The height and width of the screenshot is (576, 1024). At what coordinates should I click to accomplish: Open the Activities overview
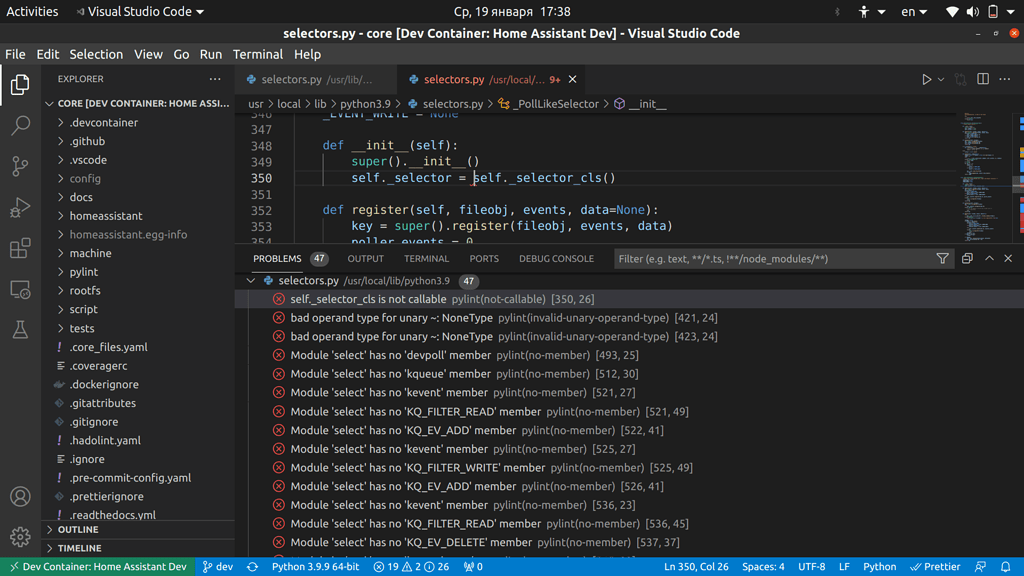click(32, 12)
